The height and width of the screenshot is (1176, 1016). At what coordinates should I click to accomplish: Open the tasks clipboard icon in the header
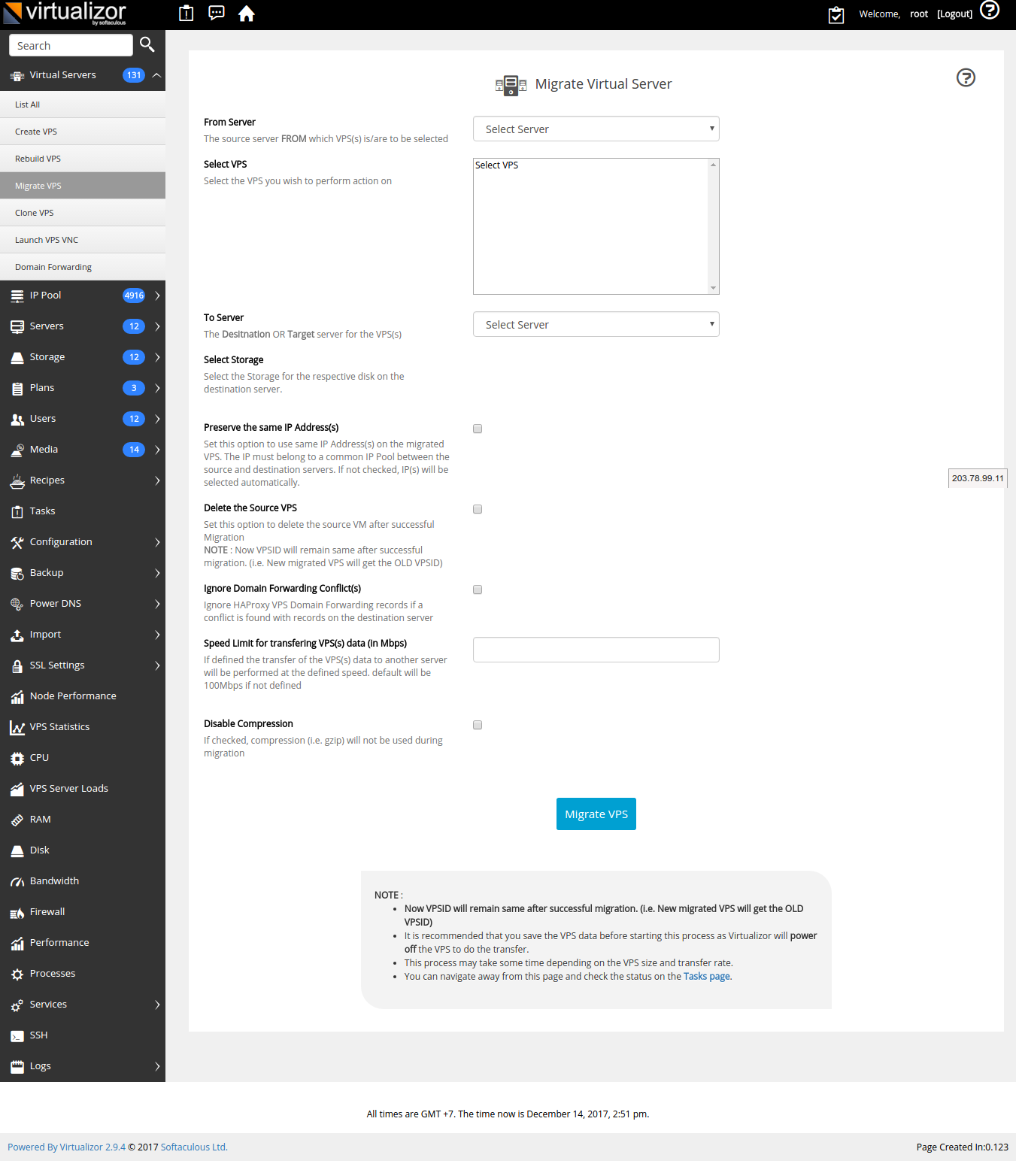tap(836, 14)
